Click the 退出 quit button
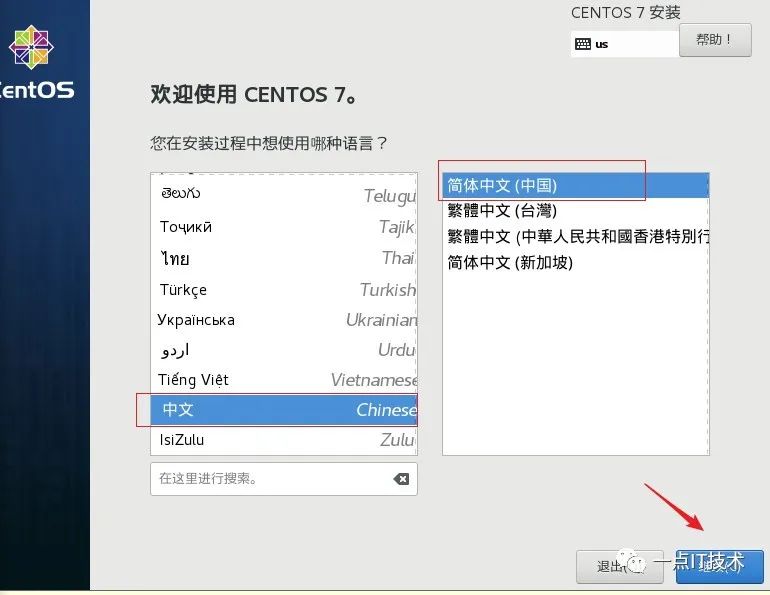 620,567
